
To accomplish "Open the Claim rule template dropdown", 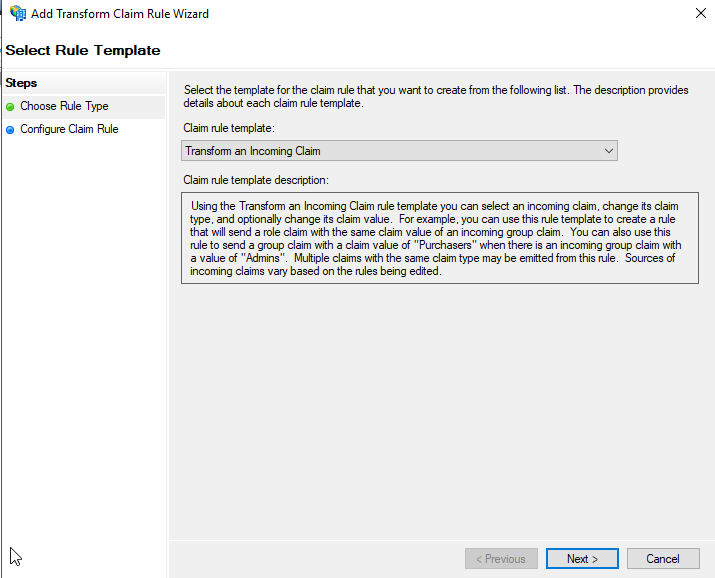I will coord(399,151).
